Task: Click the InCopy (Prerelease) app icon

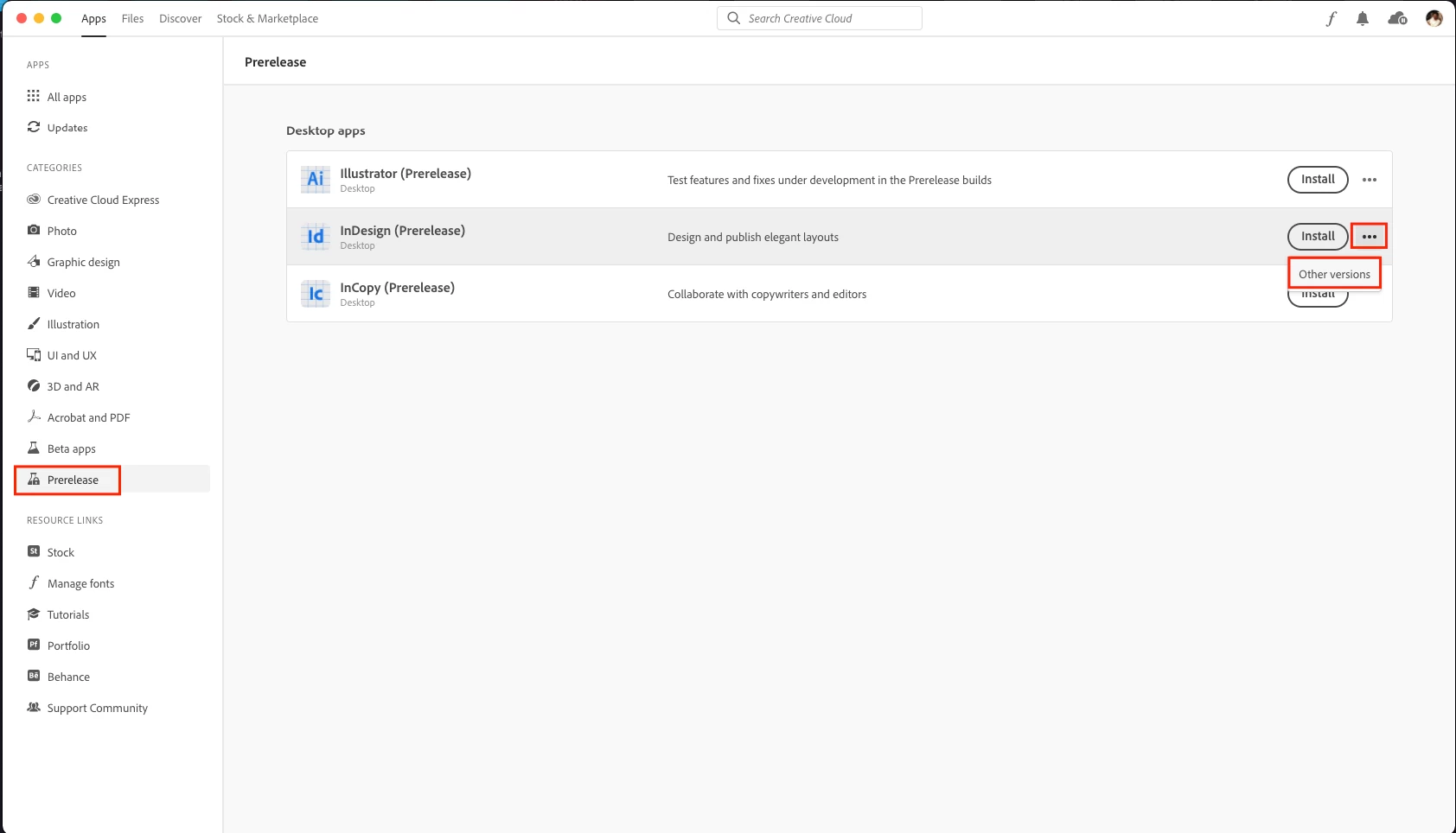Action: [316, 293]
